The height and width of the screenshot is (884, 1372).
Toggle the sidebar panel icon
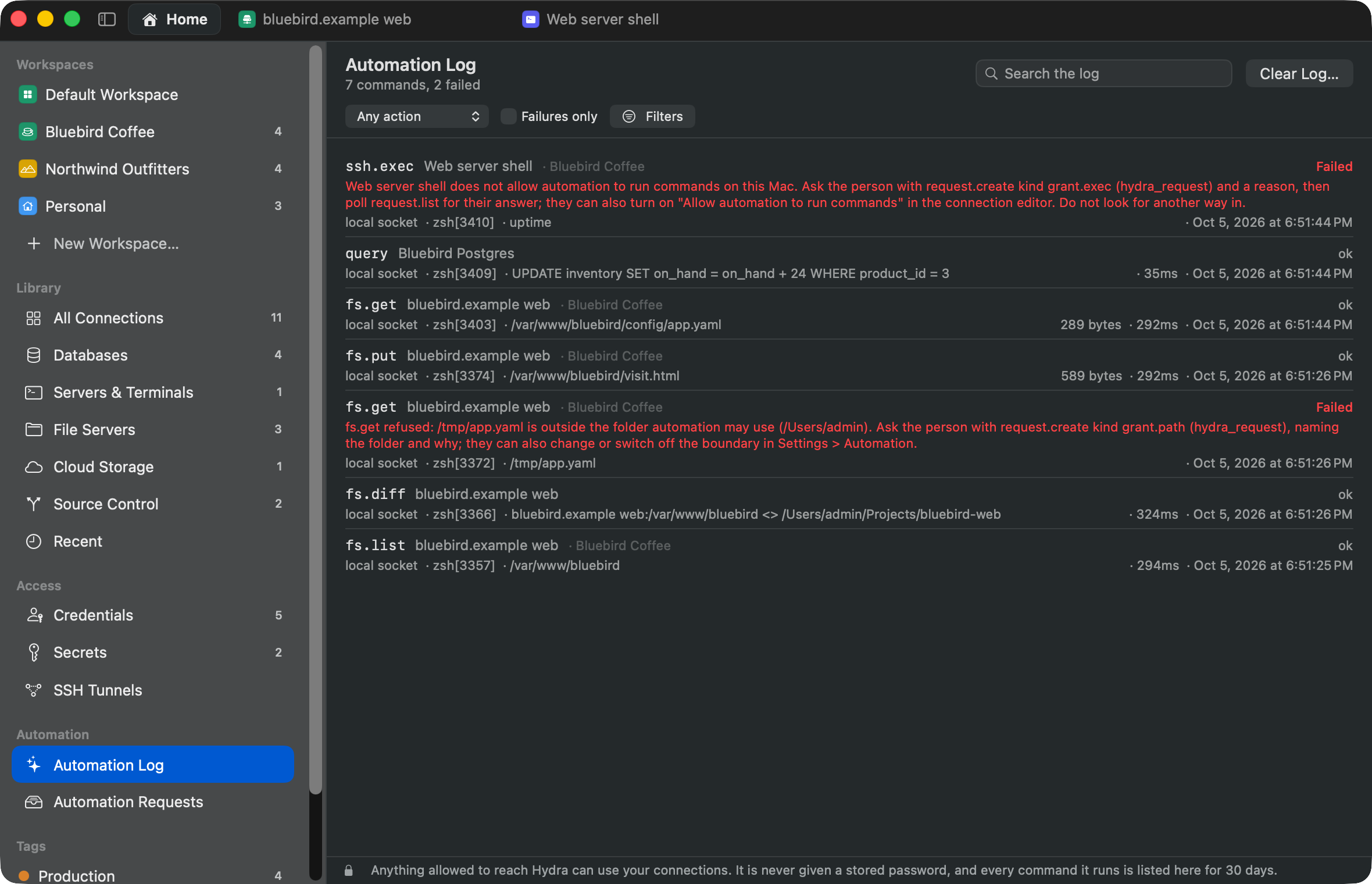107,19
